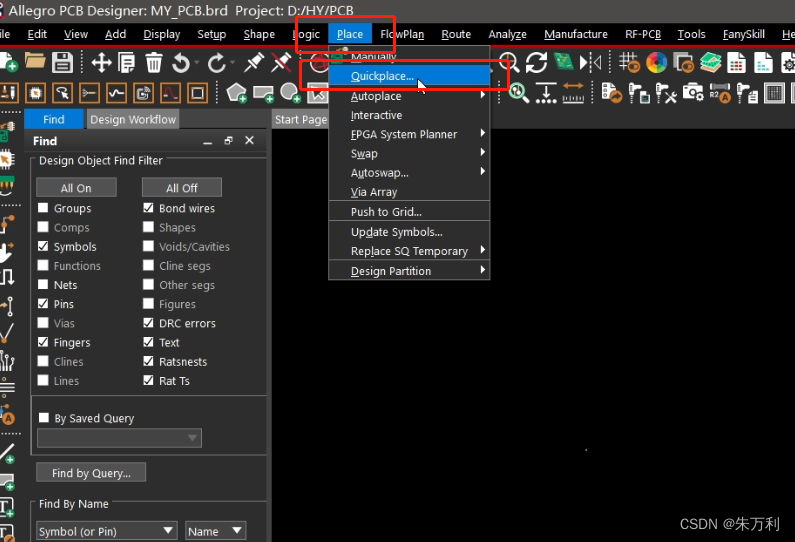Add a circle shape
This screenshot has height=542, width=795.
coord(291,93)
